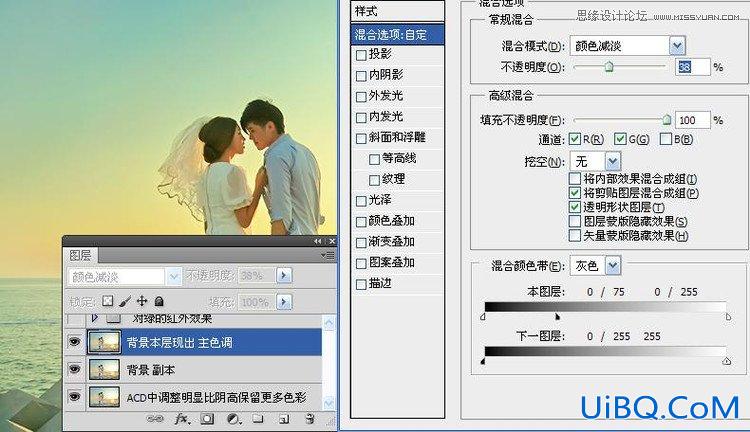Create new adjustment layer icon
This screenshot has height=432, width=750.
[232, 419]
